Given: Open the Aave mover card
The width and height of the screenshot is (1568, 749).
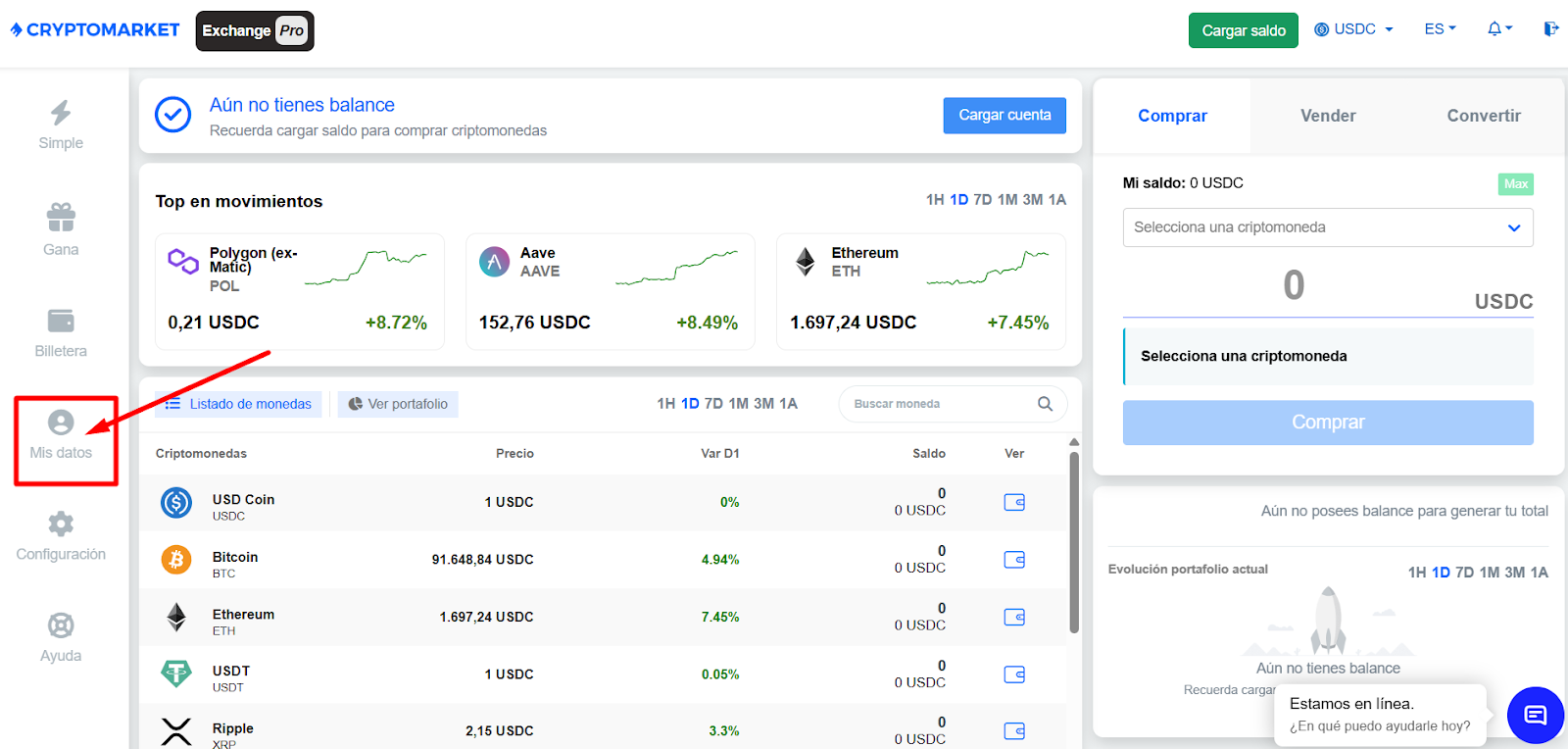Looking at the screenshot, I should coord(611,291).
